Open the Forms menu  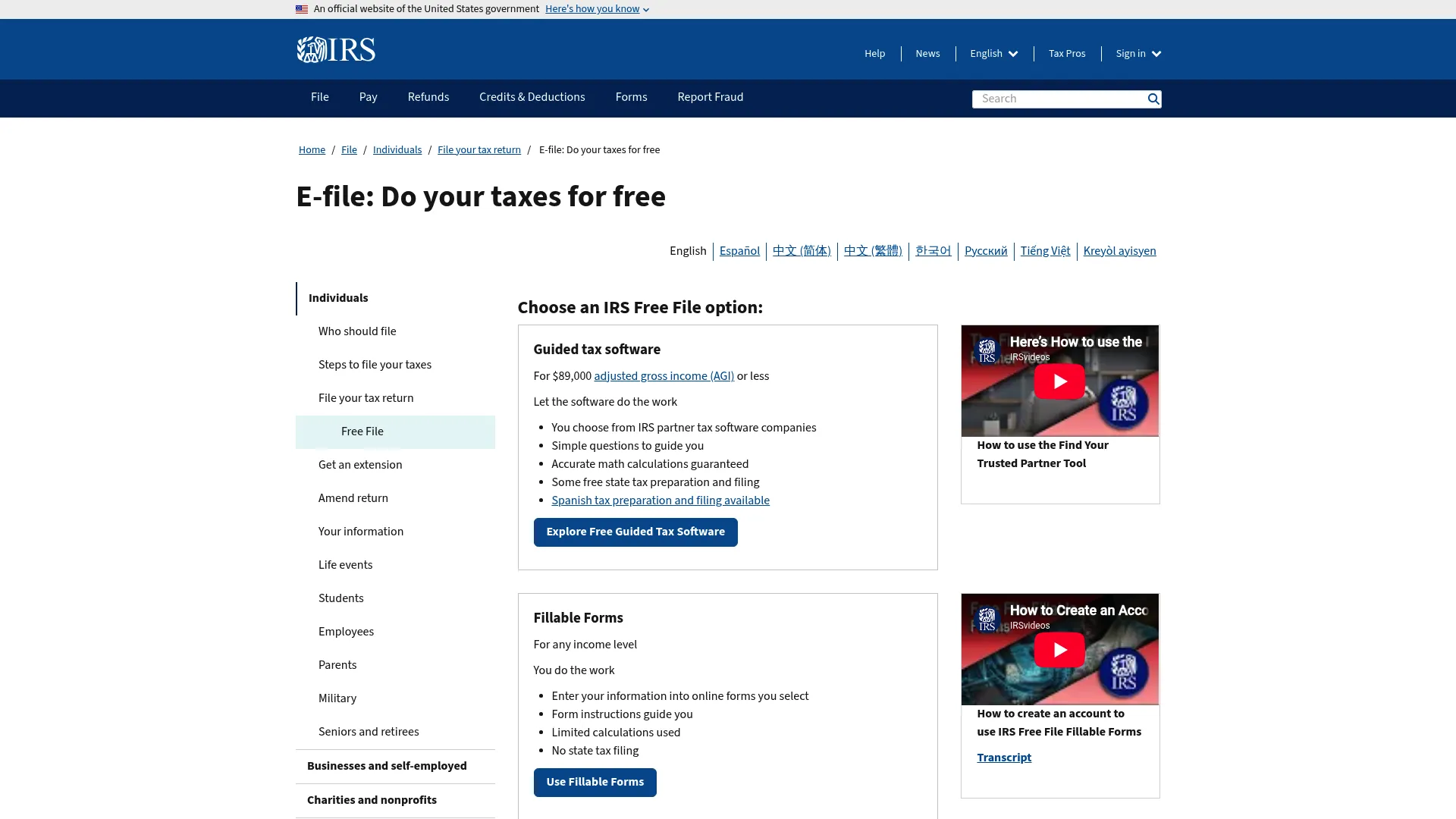click(632, 97)
